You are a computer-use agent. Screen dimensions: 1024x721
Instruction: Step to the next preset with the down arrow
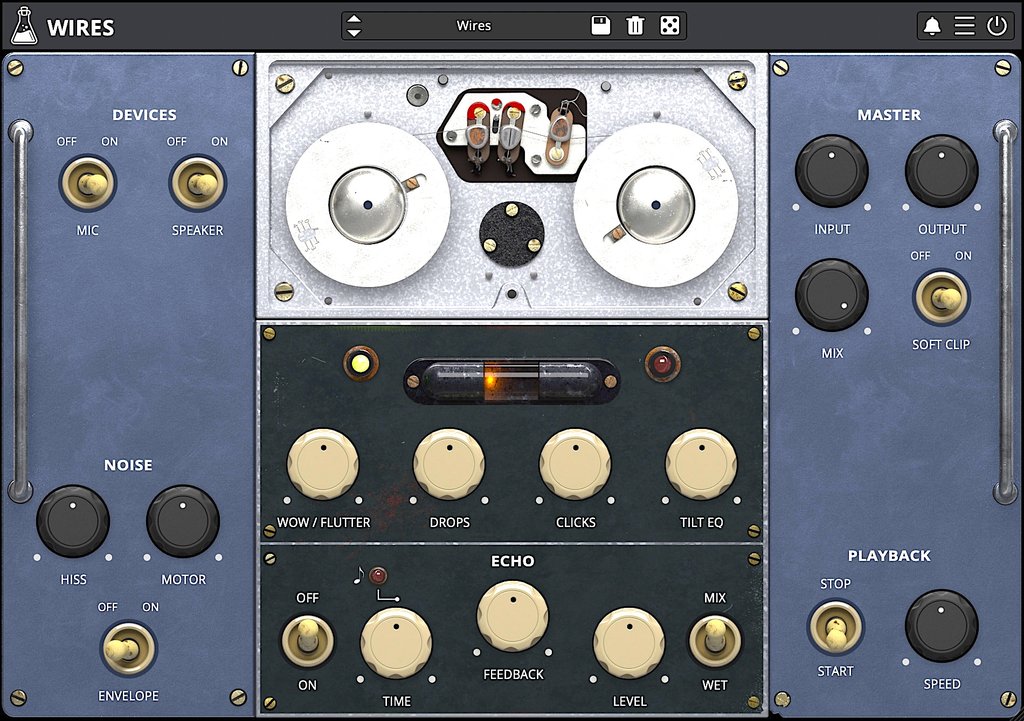[x=355, y=32]
